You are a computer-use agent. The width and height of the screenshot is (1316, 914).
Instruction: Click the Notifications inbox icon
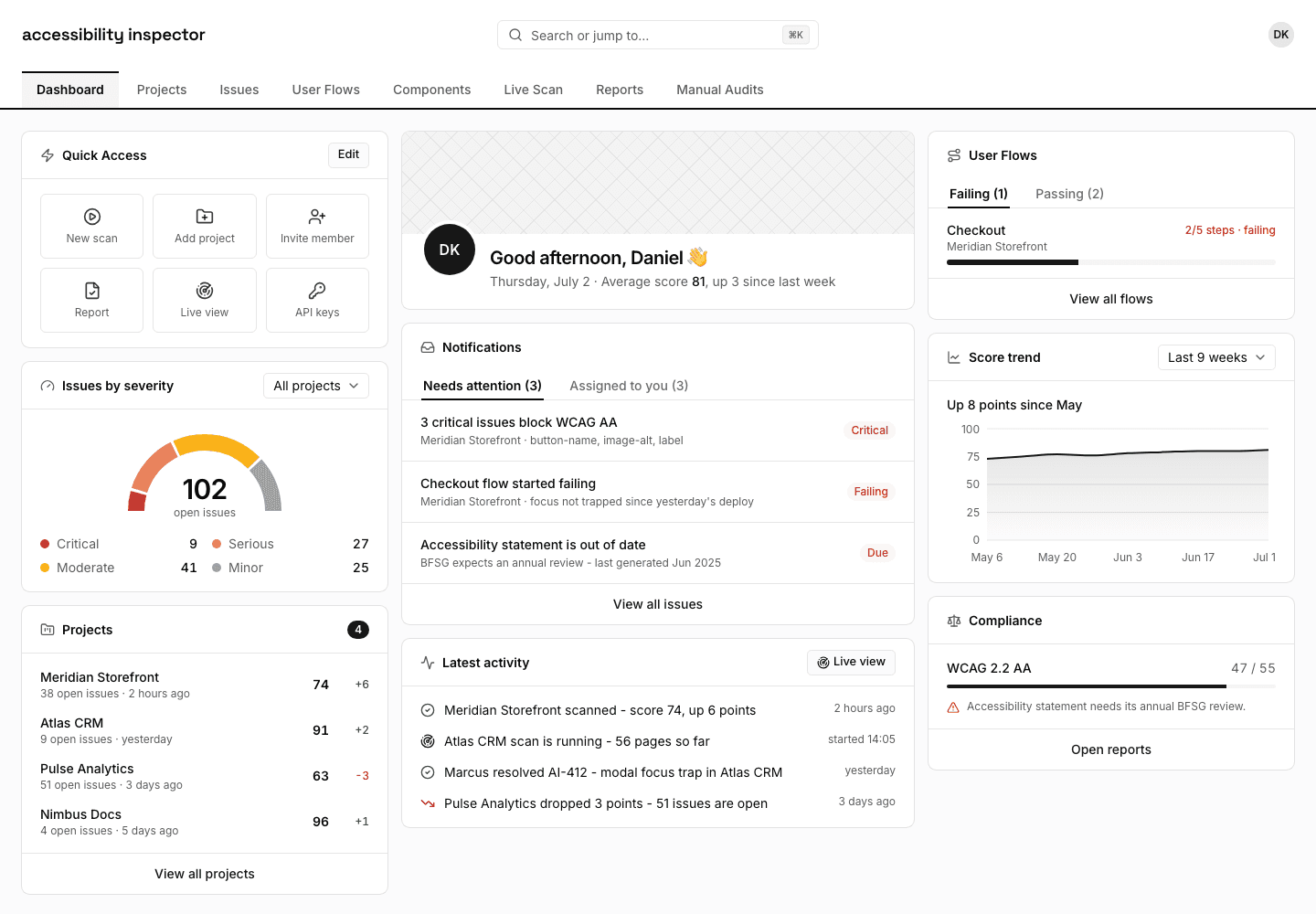pyautogui.click(x=428, y=347)
